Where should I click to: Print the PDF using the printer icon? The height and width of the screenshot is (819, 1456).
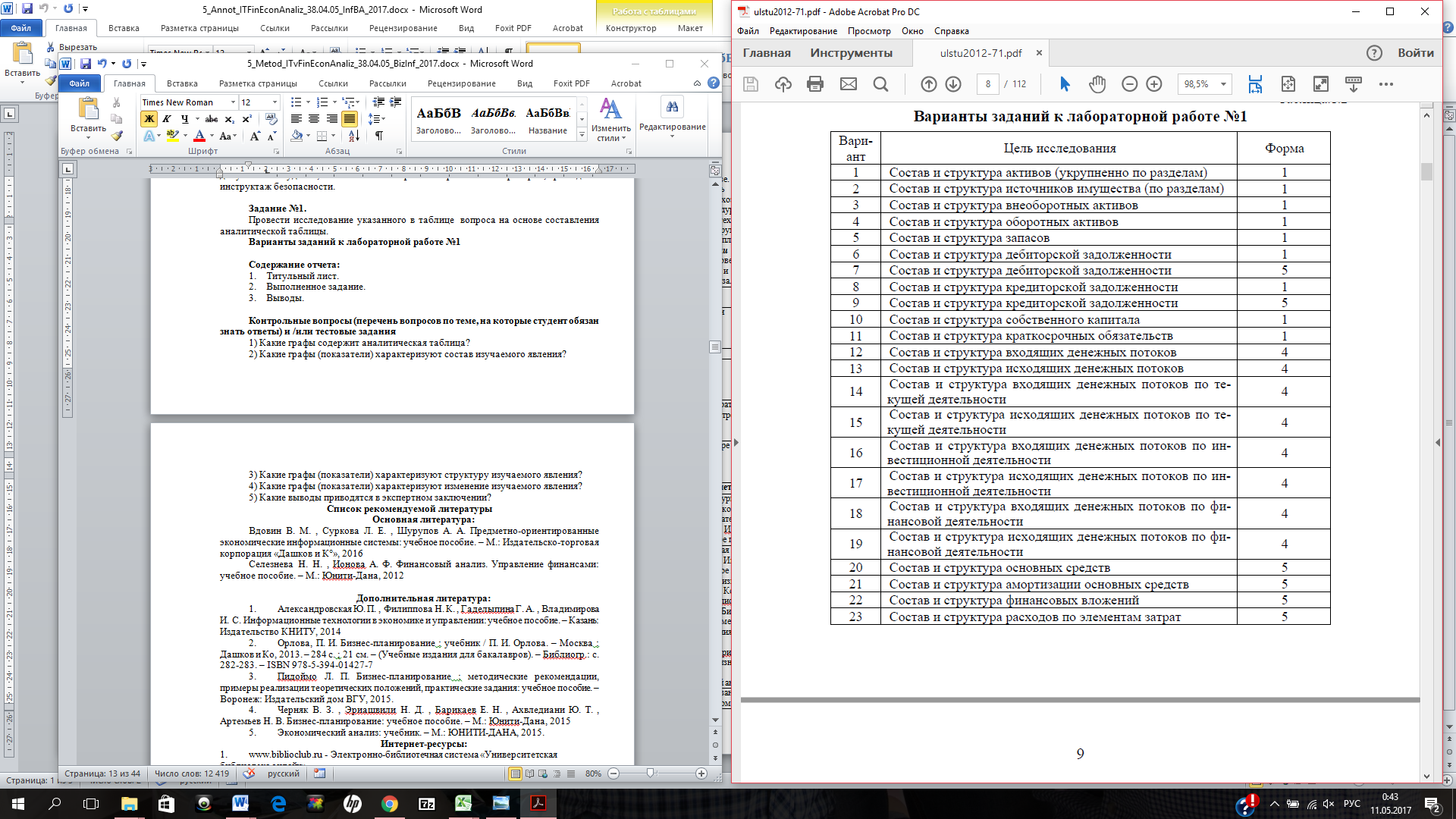(x=815, y=84)
